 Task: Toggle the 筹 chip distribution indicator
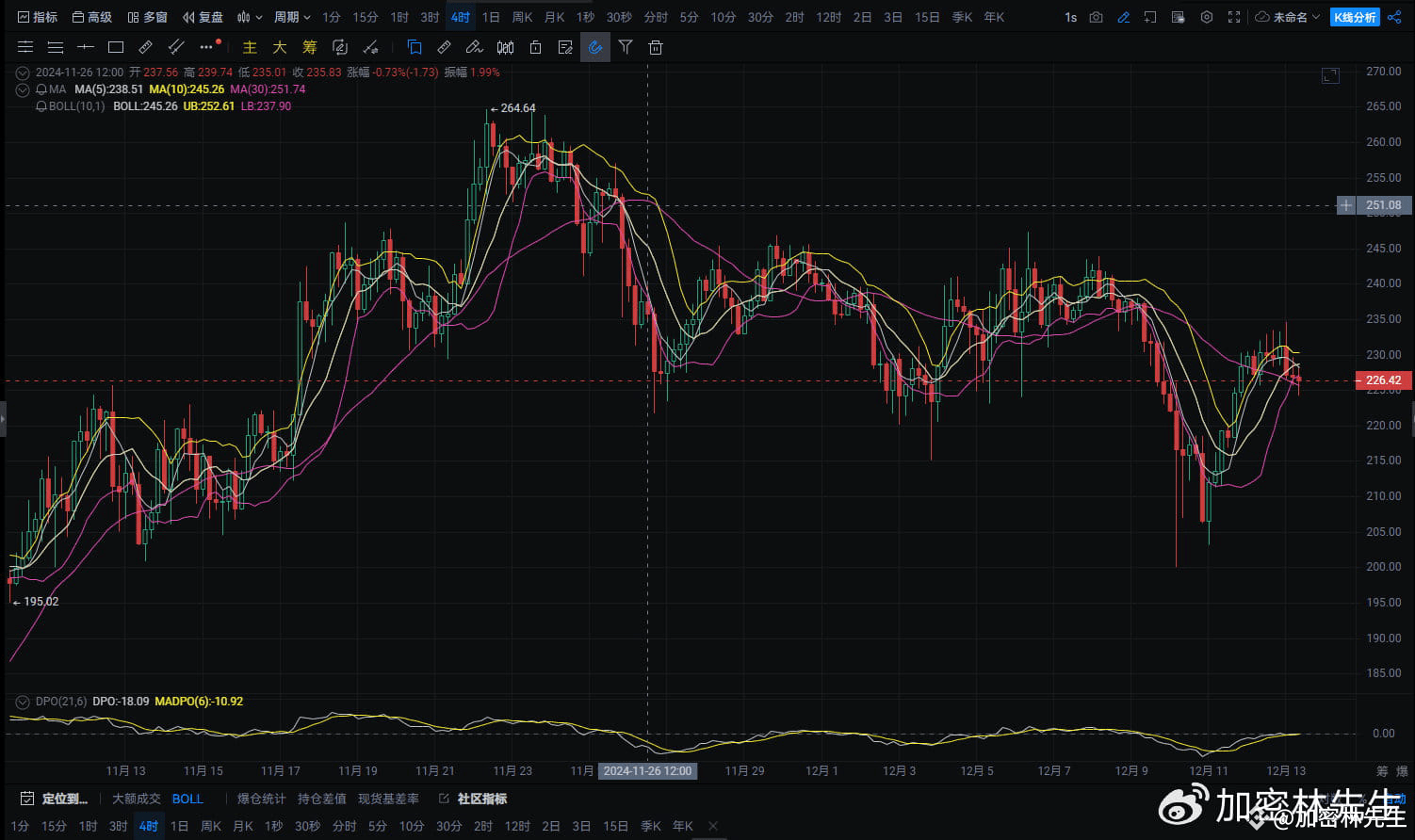[x=310, y=47]
